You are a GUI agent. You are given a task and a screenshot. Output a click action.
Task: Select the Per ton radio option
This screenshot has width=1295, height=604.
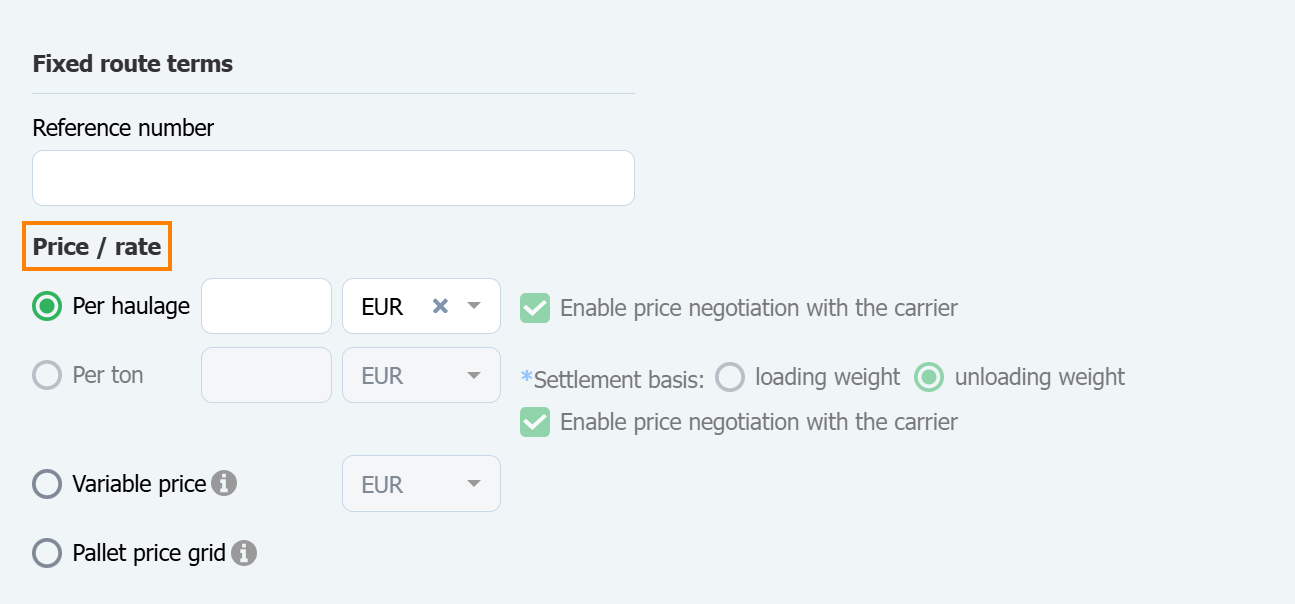tap(47, 375)
